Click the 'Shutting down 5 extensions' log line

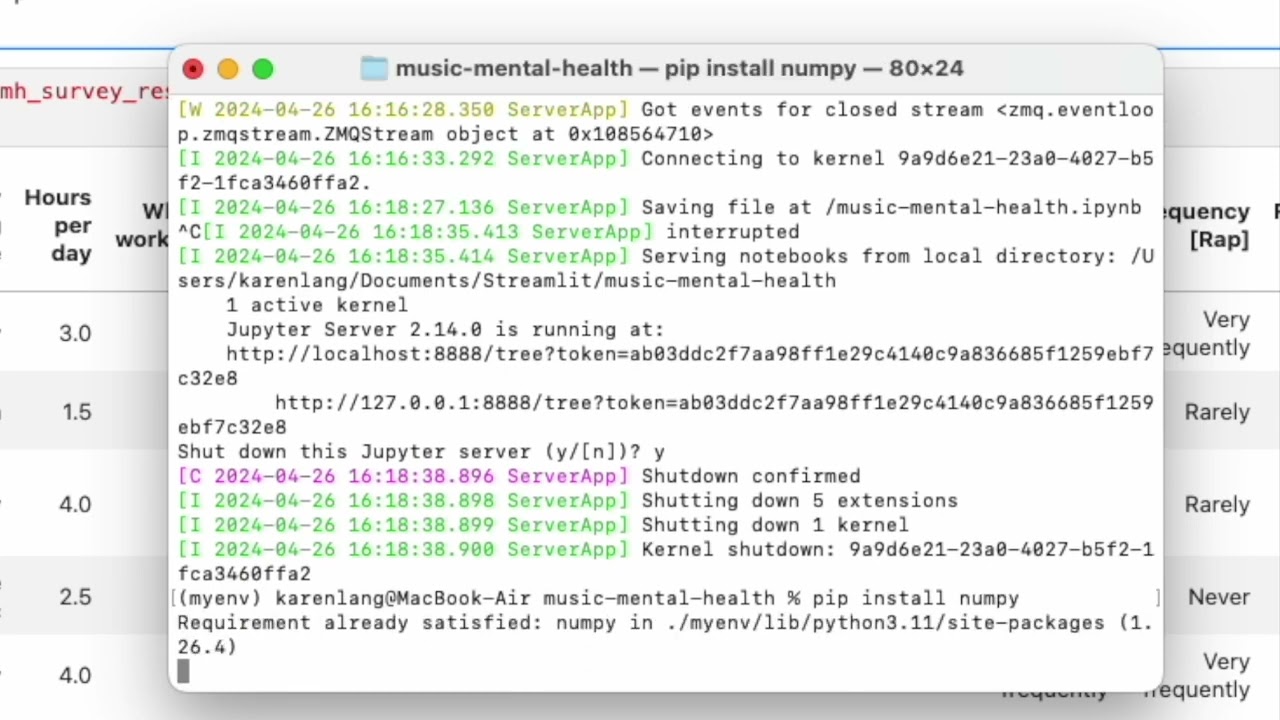pyautogui.click(x=568, y=501)
